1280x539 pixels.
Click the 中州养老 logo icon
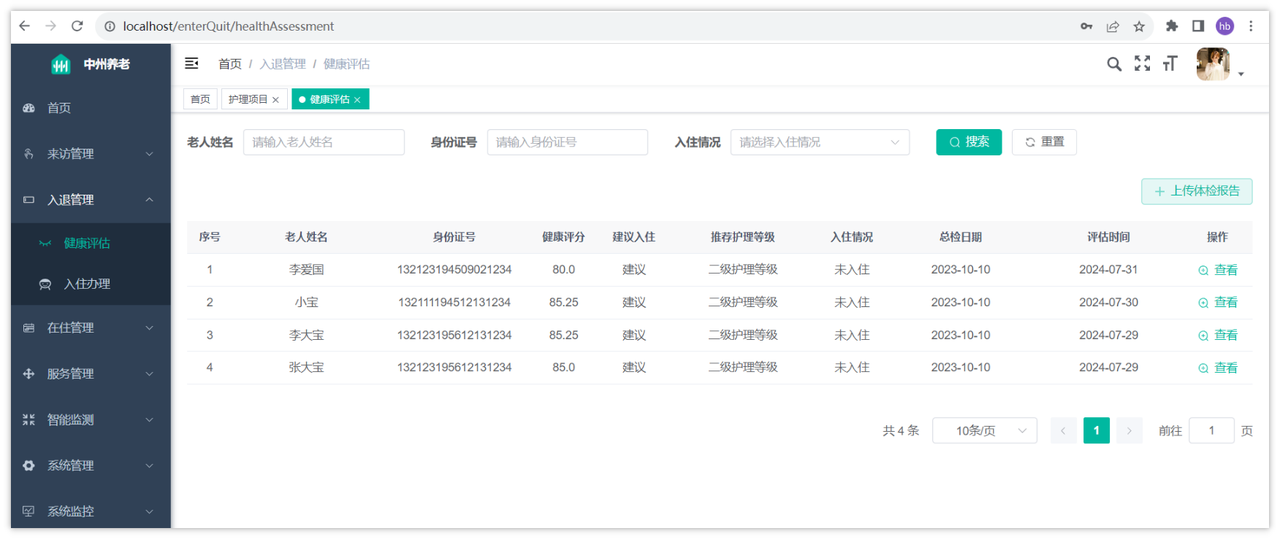coord(61,64)
